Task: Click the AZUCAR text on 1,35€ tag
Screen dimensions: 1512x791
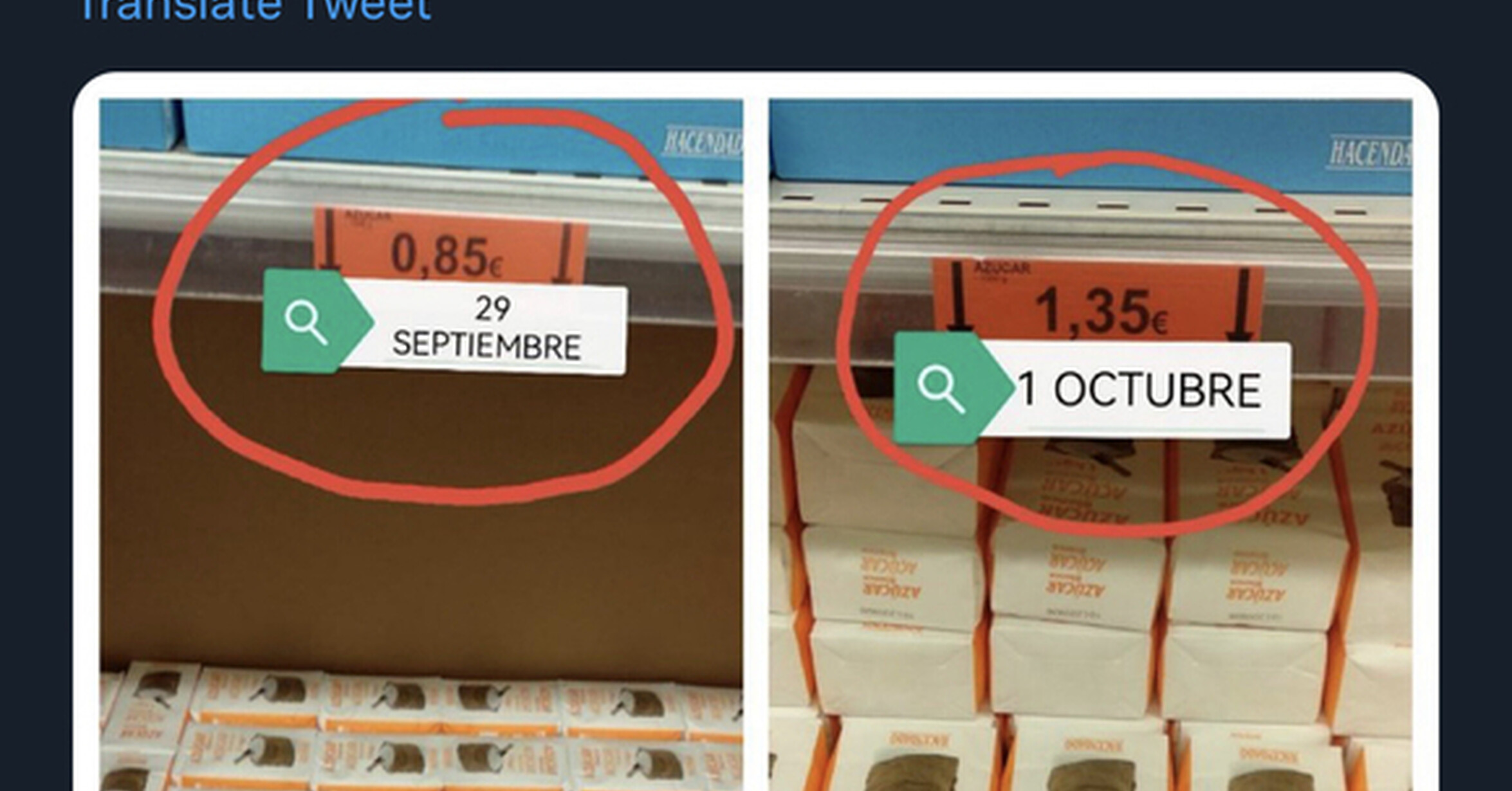Action: click(1002, 267)
